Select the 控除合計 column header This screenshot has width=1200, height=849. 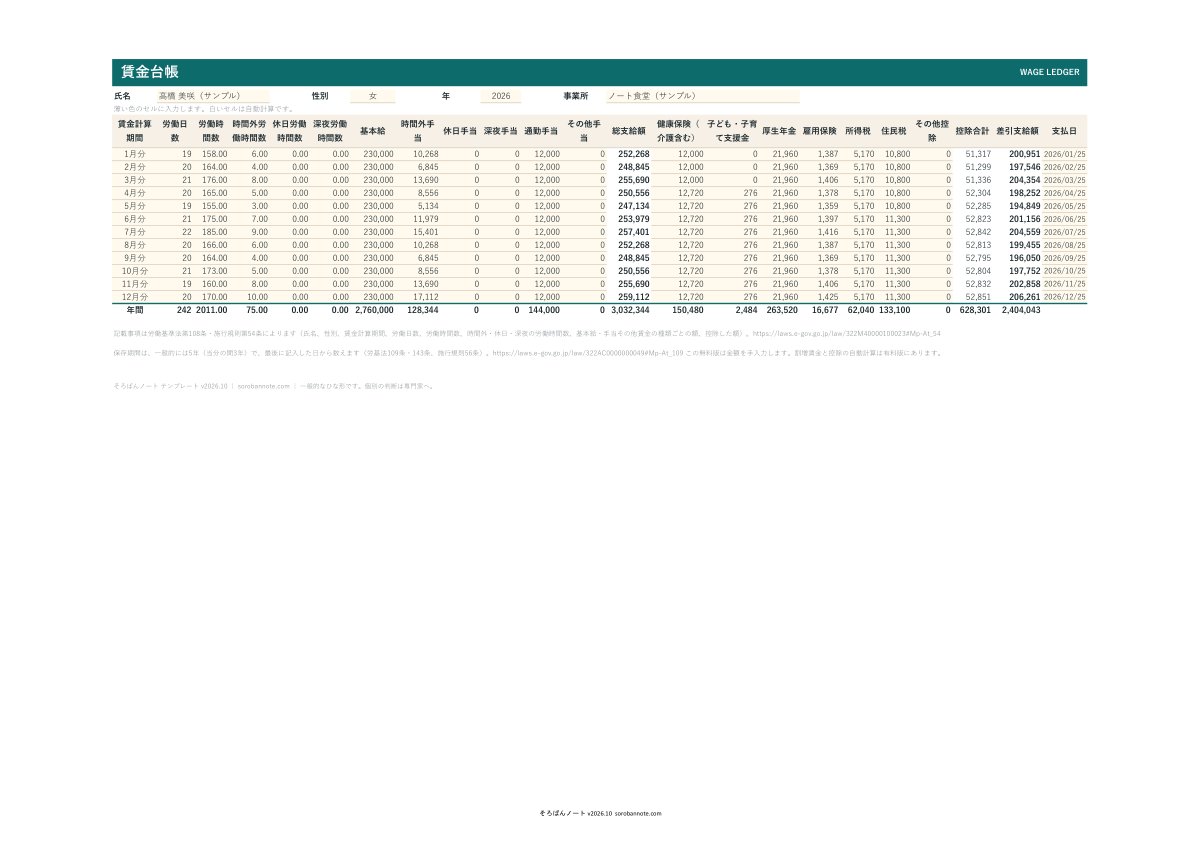click(972, 130)
